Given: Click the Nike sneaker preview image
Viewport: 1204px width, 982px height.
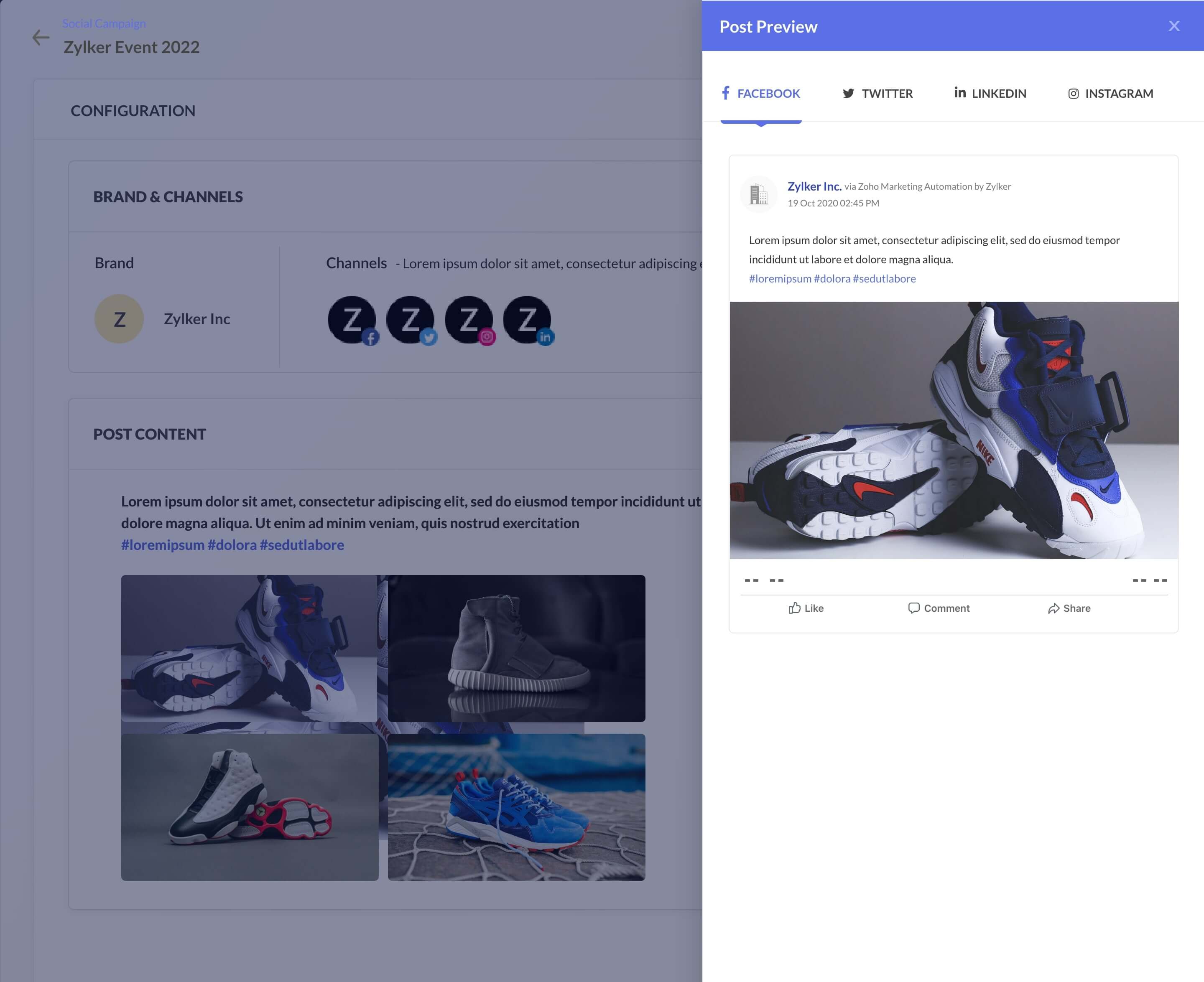Looking at the screenshot, I should (954, 430).
